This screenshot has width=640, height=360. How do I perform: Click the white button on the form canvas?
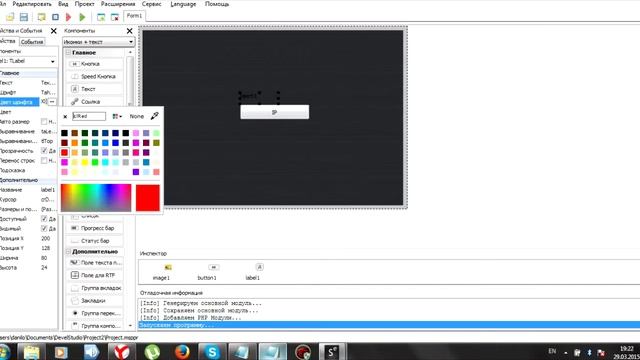click(x=275, y=112)
